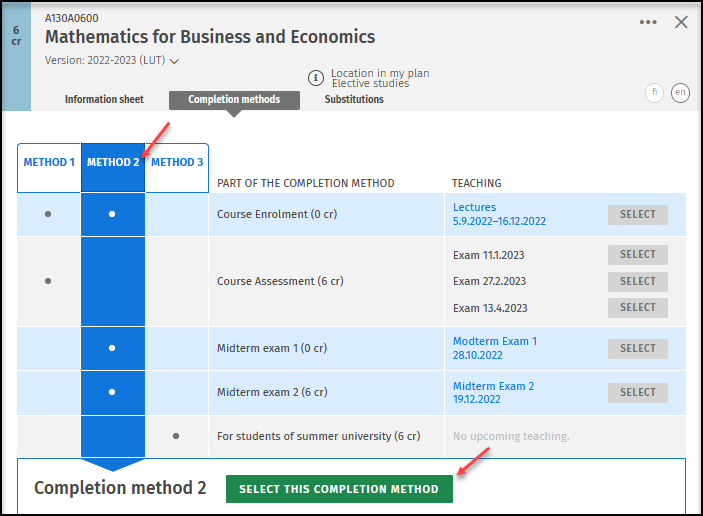Open the Lectures 5.9.2022–16.12.2022 link

(499, 214)
